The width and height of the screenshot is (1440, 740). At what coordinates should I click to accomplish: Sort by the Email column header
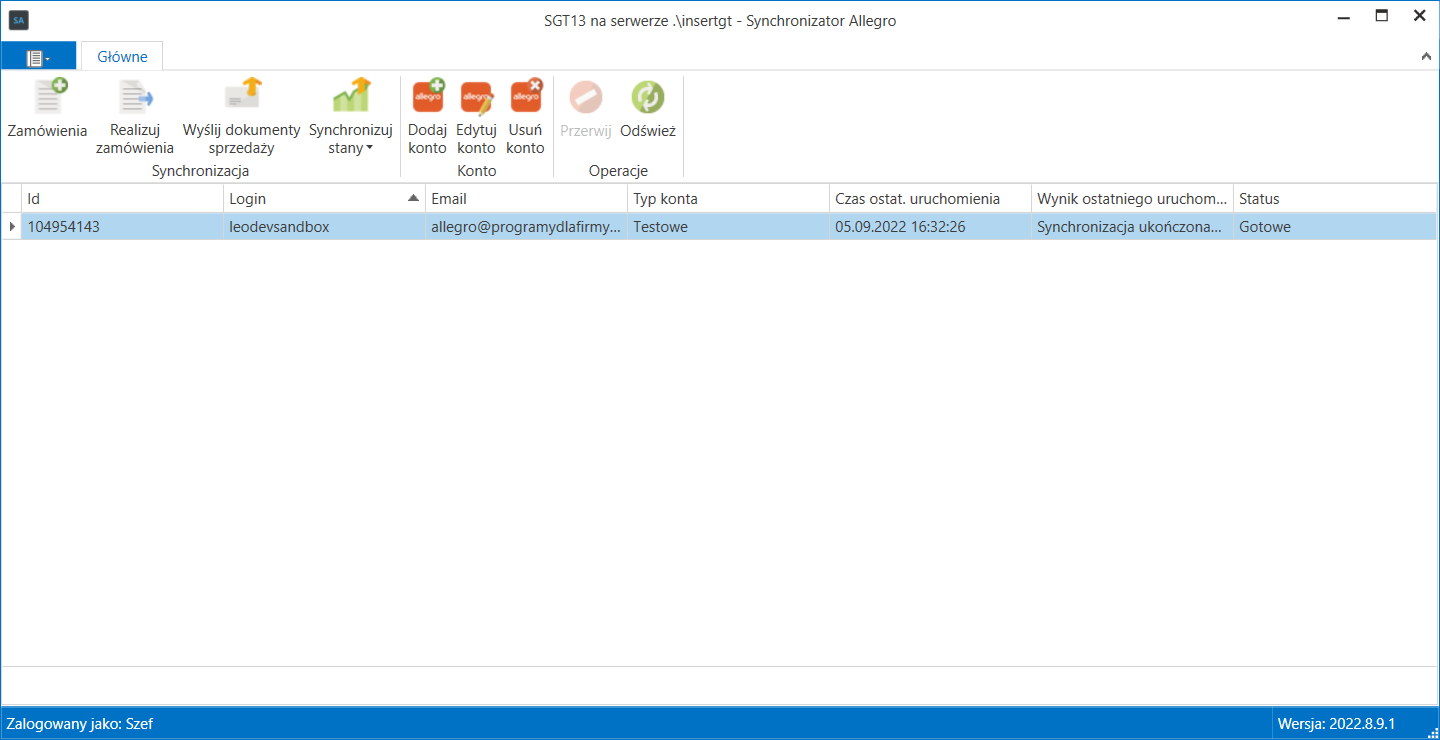click(x=526, y=199)
